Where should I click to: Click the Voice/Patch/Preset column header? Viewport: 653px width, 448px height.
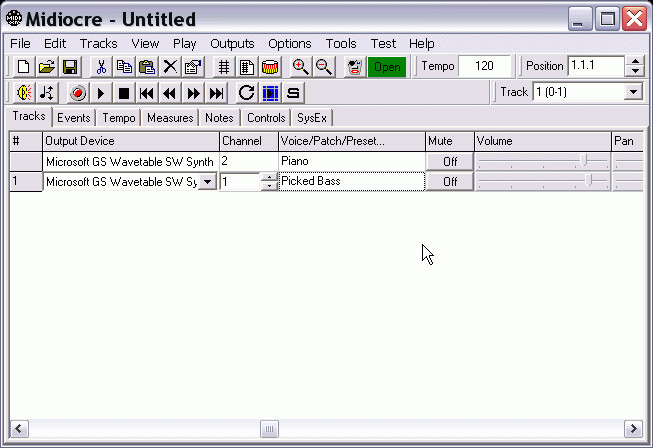351,141
